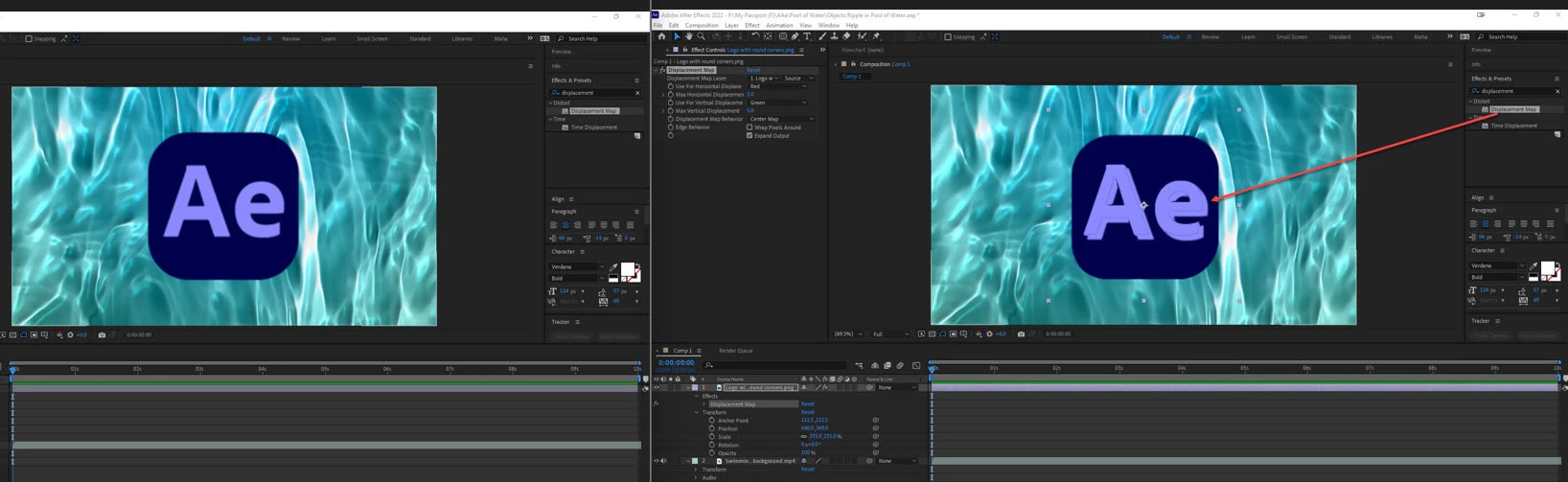1568x482 pixels.
Task: Click snapshot camera icon in right viewer
Action: point(1021,333)
